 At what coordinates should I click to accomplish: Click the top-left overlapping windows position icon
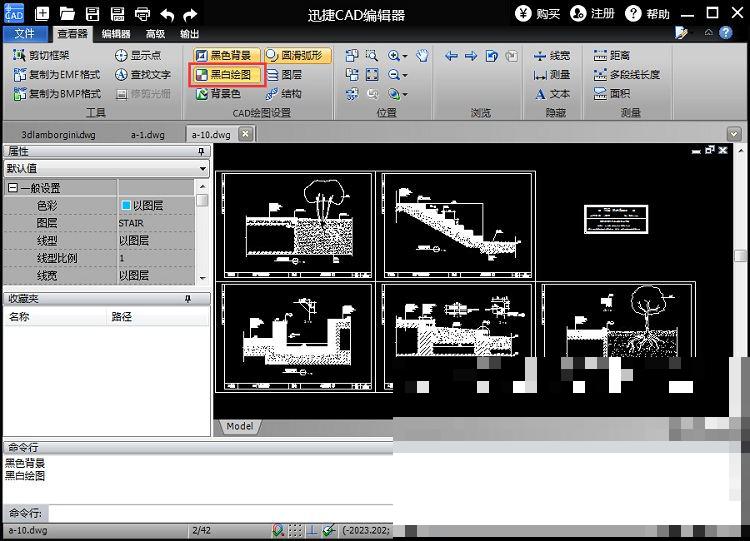[352, 55]
